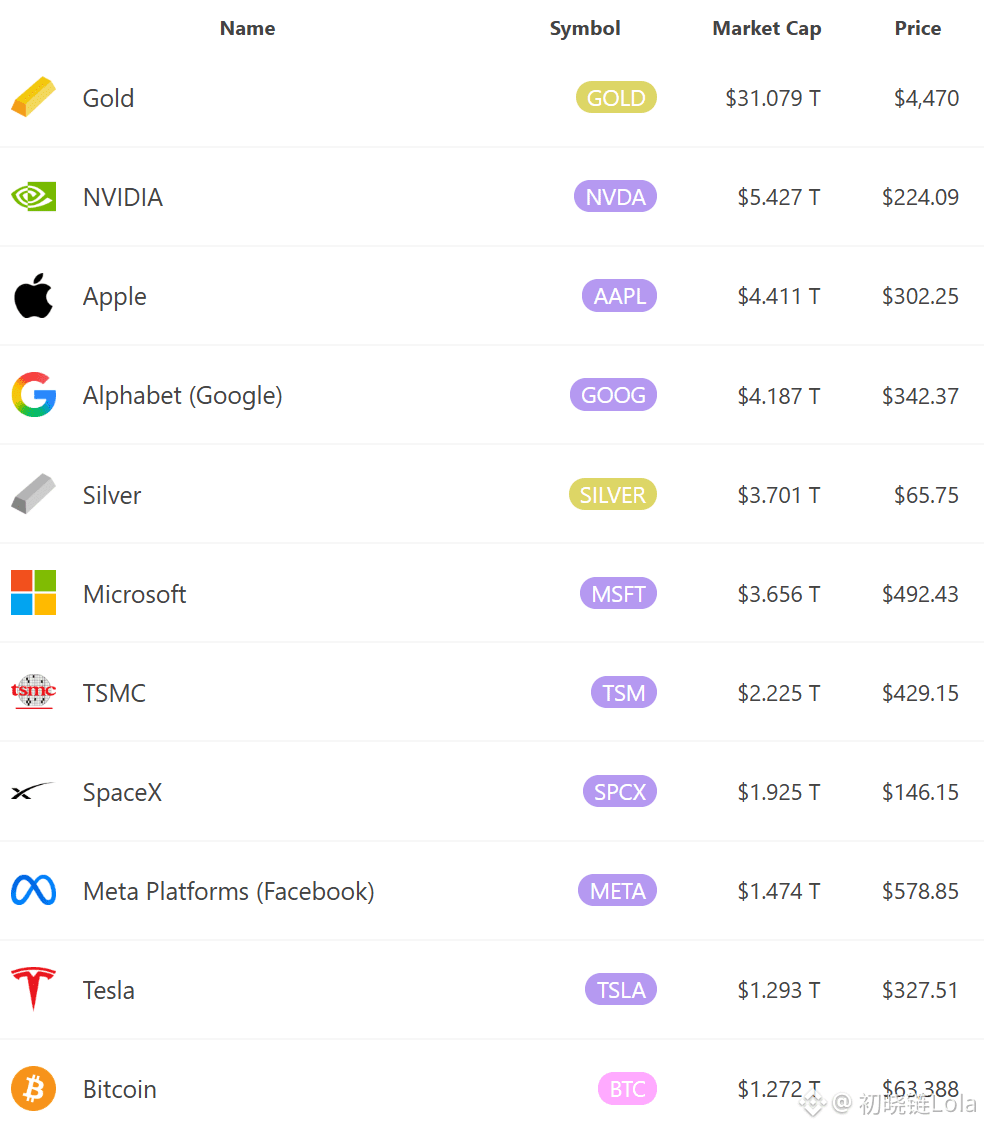Click the Google G logo

33,395
